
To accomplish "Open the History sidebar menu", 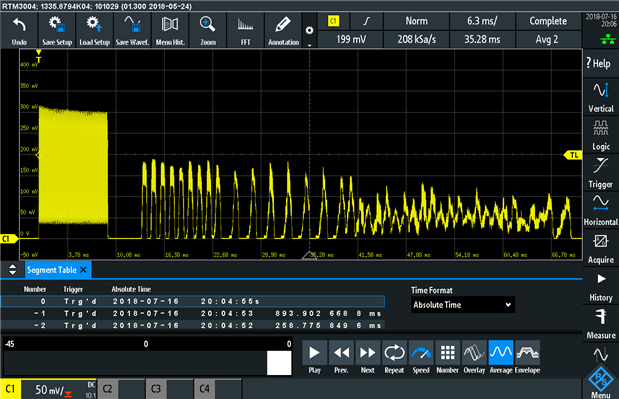I will 600,286.
